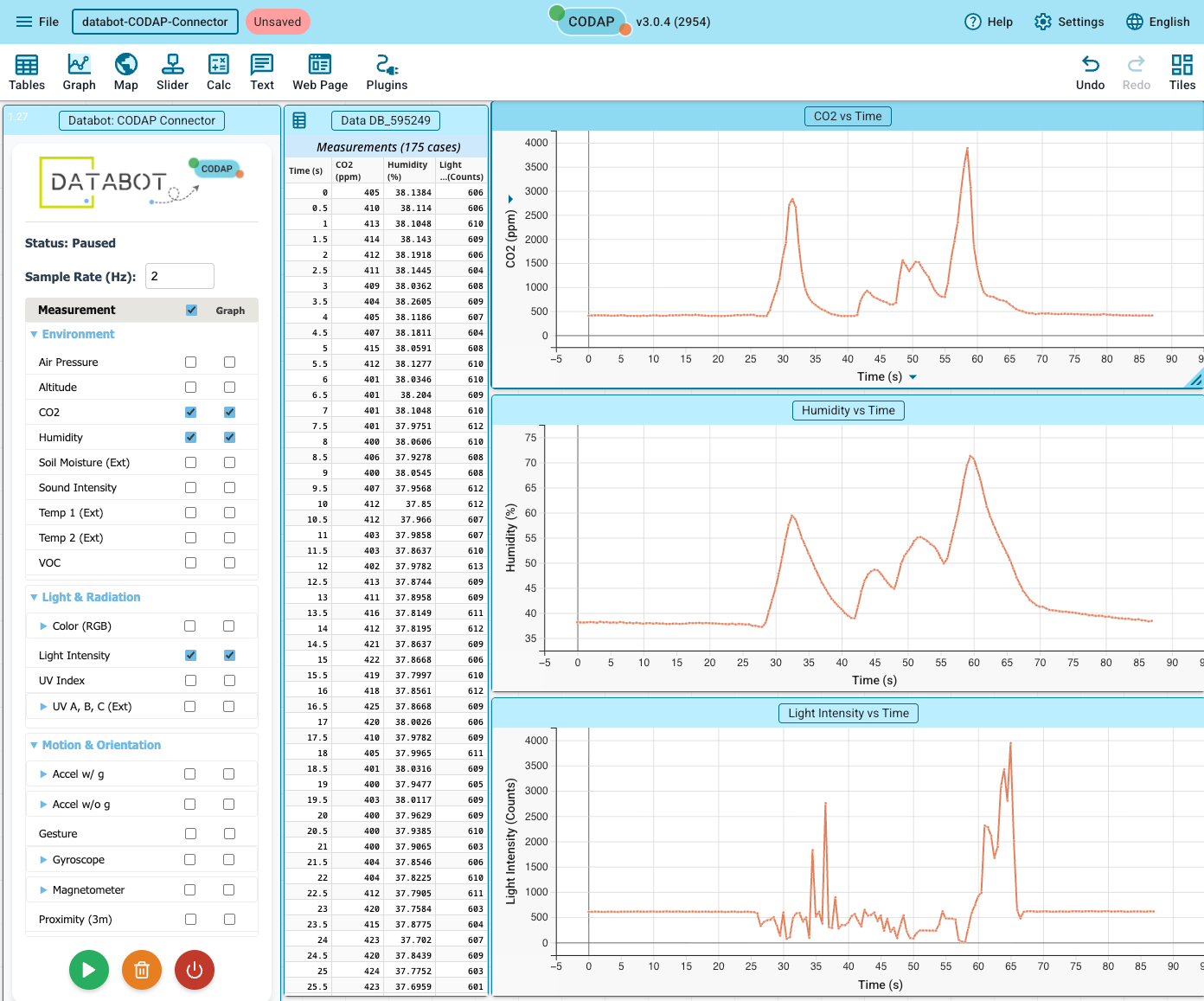Click the Data table card-view icon
The height and width of the screenshot is (1001, 1204).
tap(299, 120)
